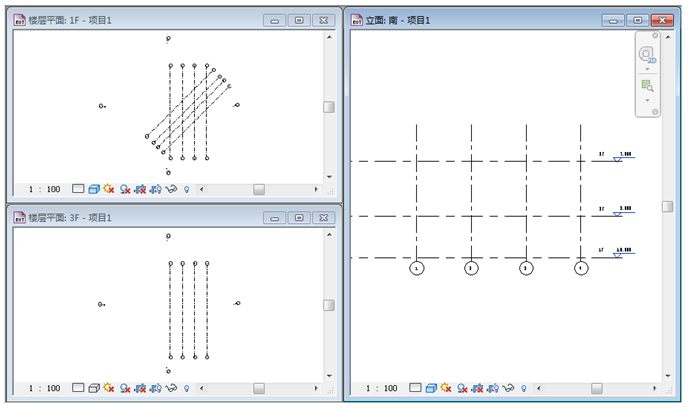Image resolution: width=688 pixels, height=408 pixels.
Task: Open Temporary Hide/Isolate glasses in 3F view
Action: click(x=171, y=387)
